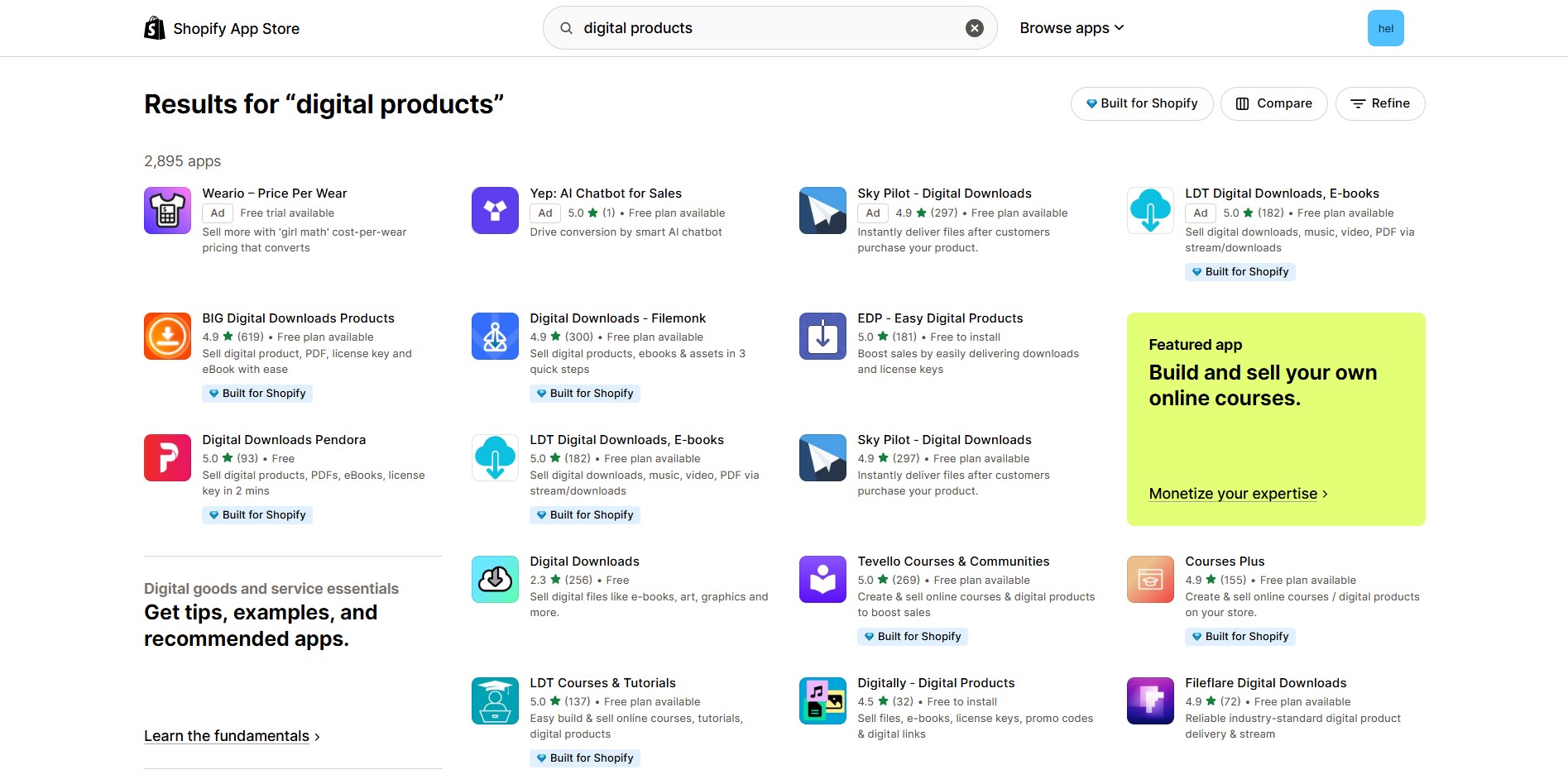Open the Digital Downloads Pendora app icon
The image size is (1568, 784).
(166, 457)
